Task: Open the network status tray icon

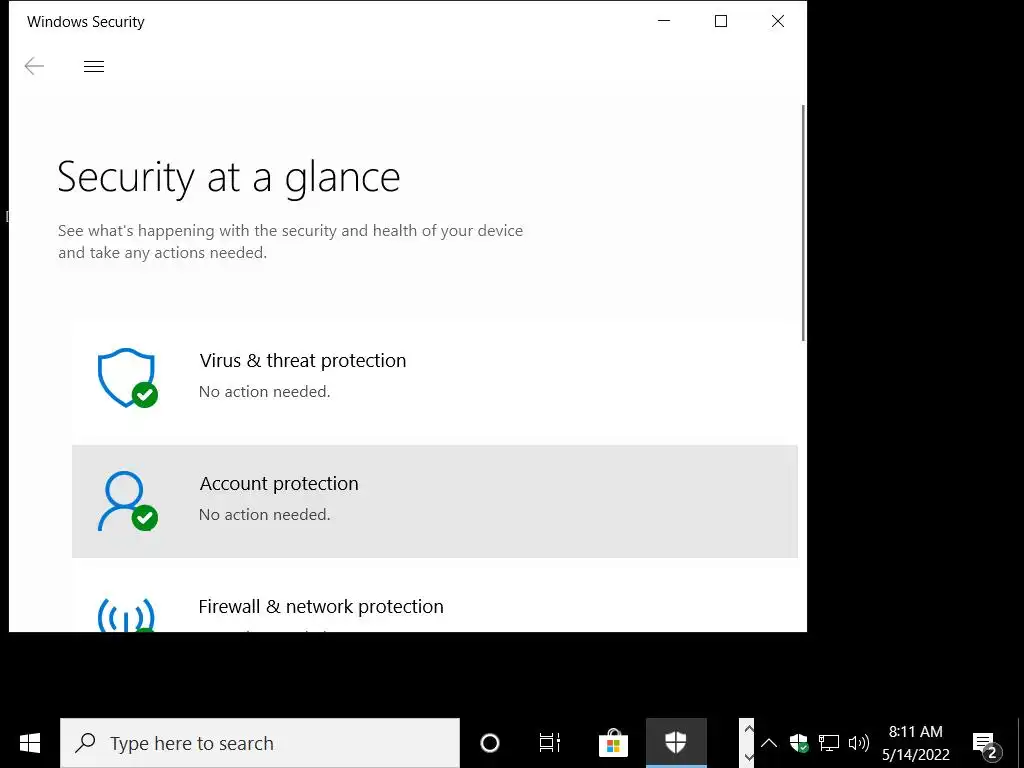Action: pyautogui.click(x=829, y=743)
